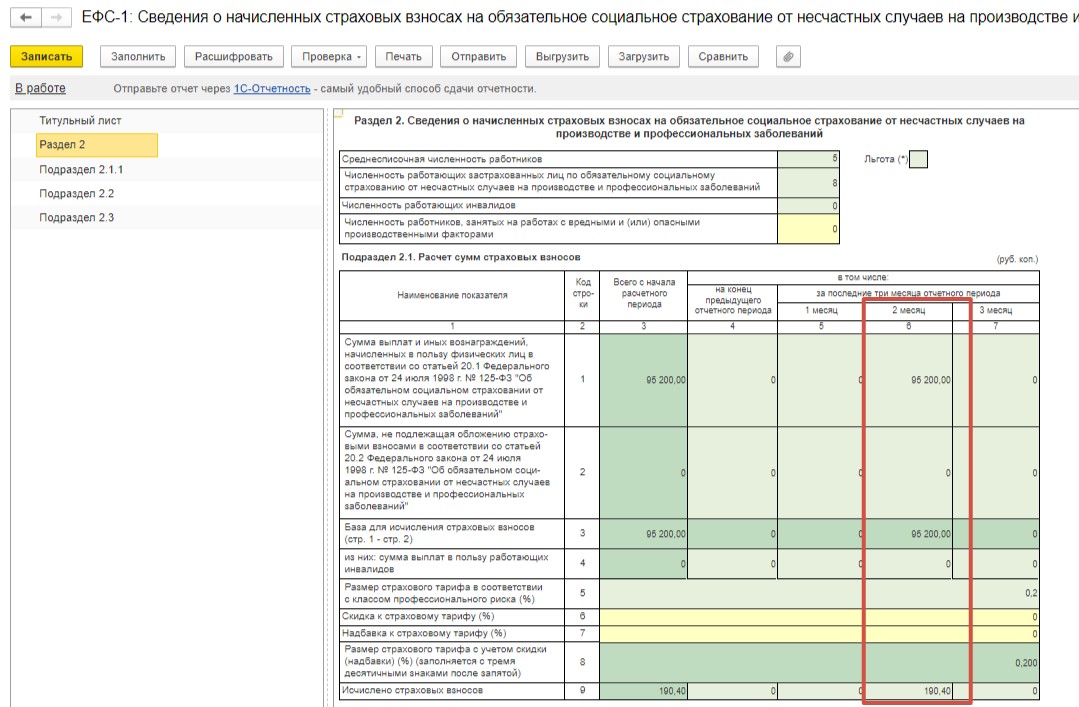The image size is (1079, 707).
Task: Click the Выгрузить button
Action: click(562, 56)
